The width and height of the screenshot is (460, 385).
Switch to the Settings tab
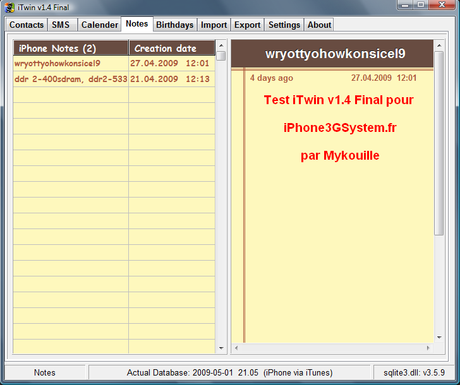point(284,25)
